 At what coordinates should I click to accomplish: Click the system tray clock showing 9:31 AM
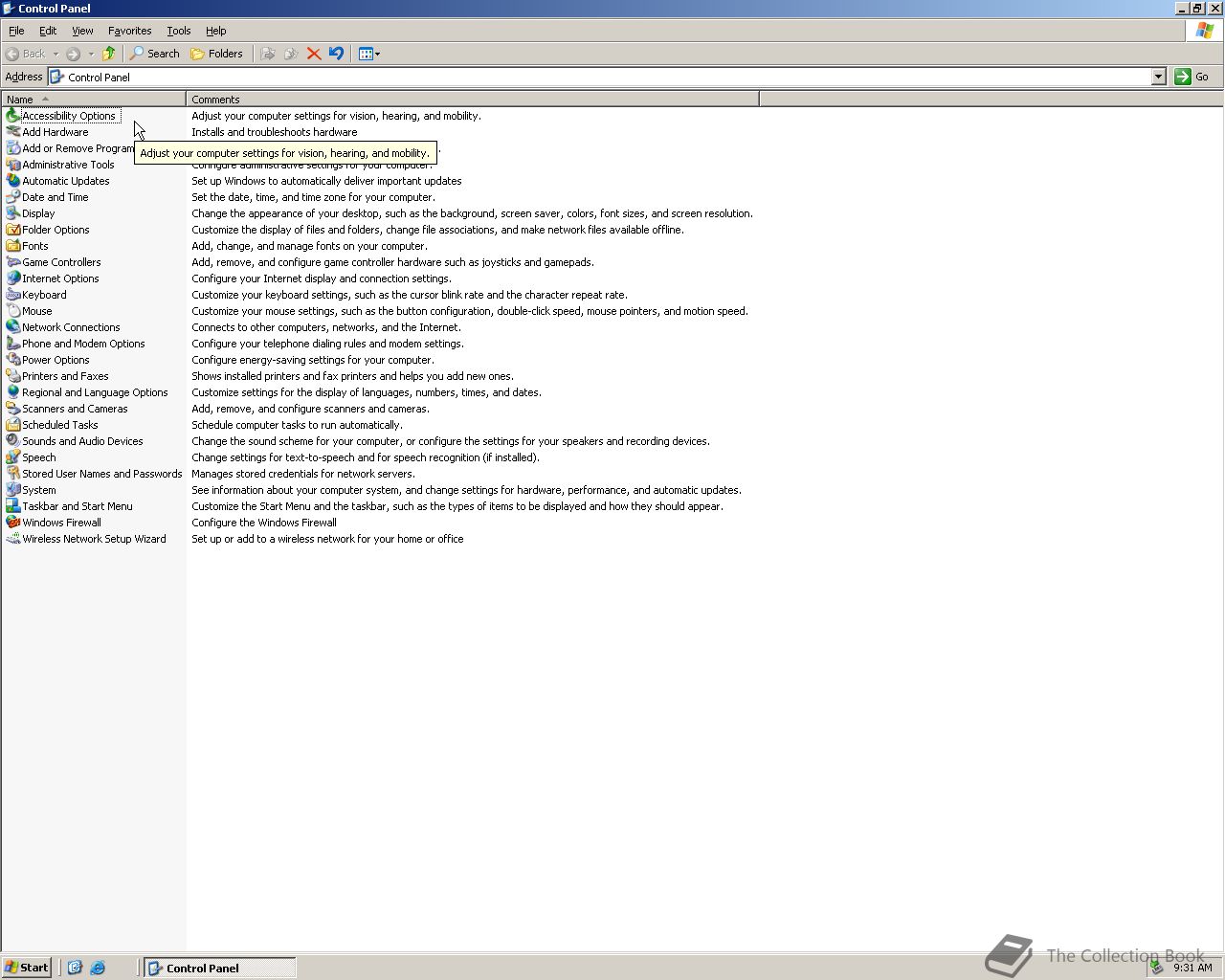1192,968
